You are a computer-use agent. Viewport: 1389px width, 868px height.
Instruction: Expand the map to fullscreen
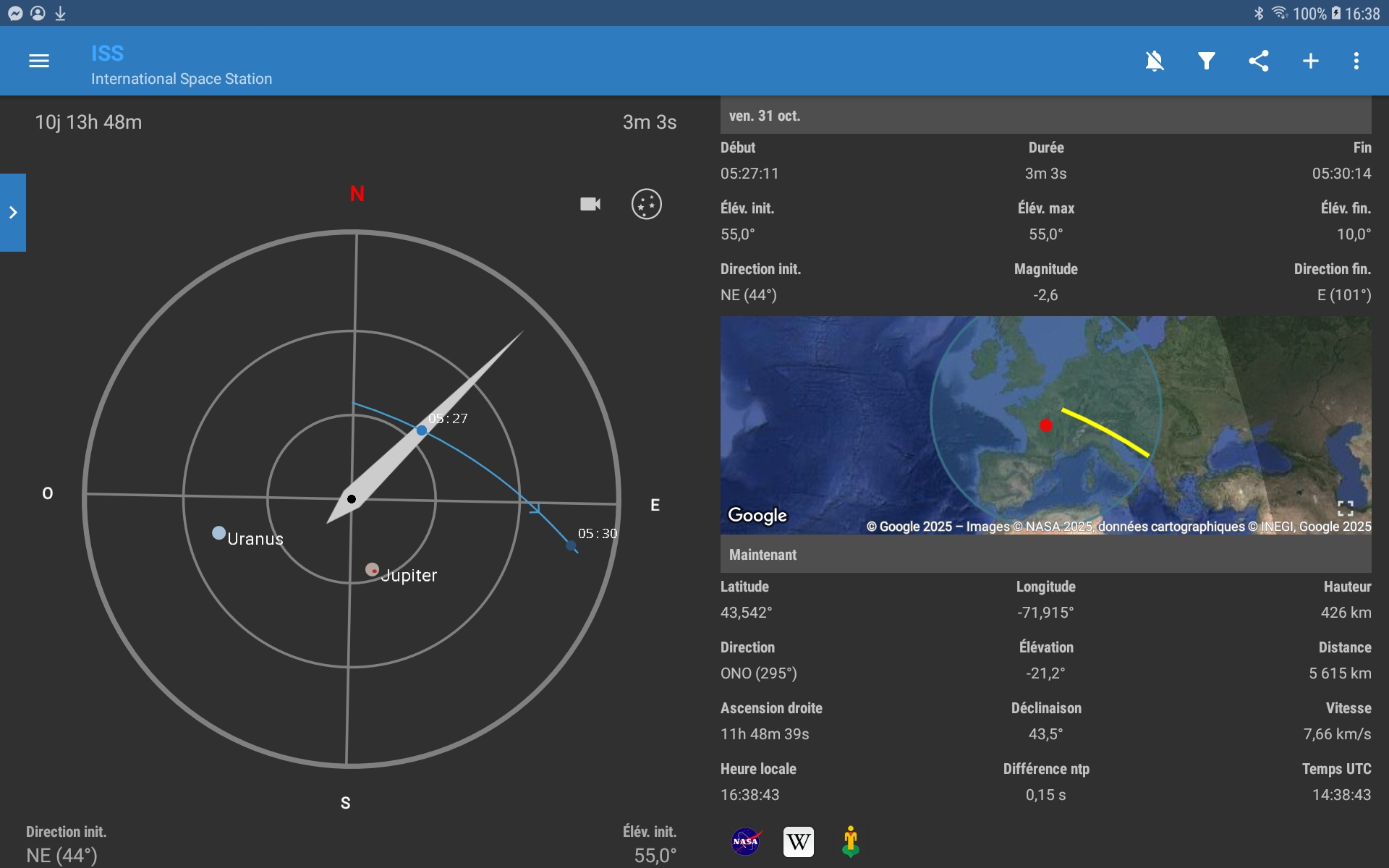click(x=1345, y=509)
